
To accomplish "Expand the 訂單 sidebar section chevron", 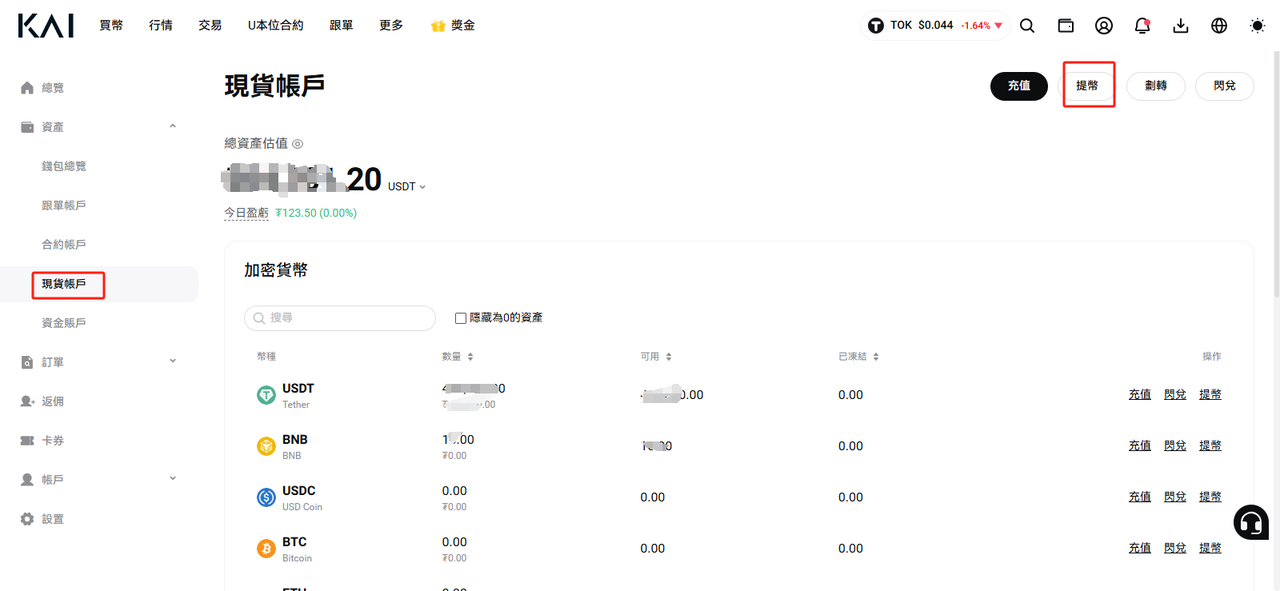I will [x=173, y=361].
